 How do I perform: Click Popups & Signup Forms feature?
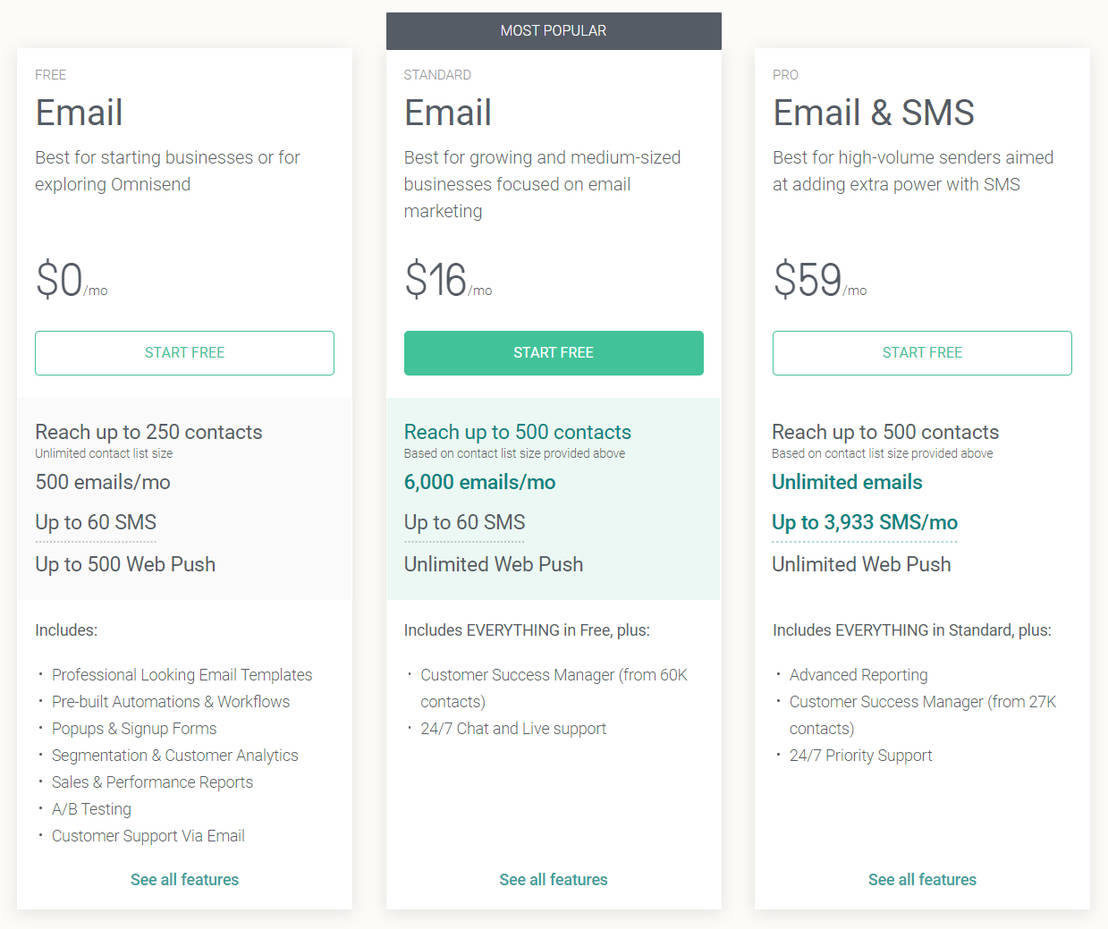point(134,729)
